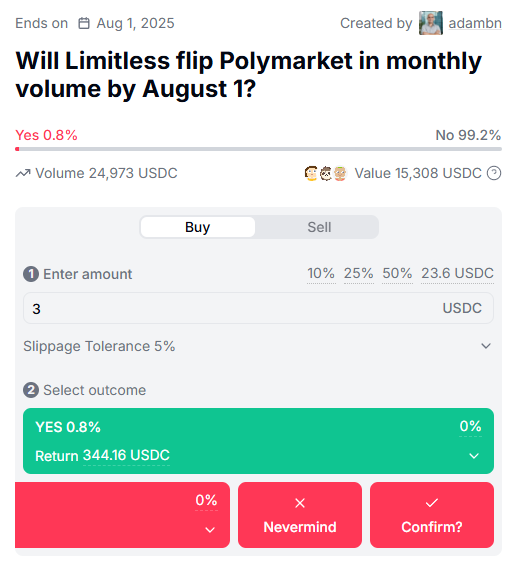Click the calendar icon beside Aug 1, 2025
The image size is (514, 577).
tap(84, 23)
